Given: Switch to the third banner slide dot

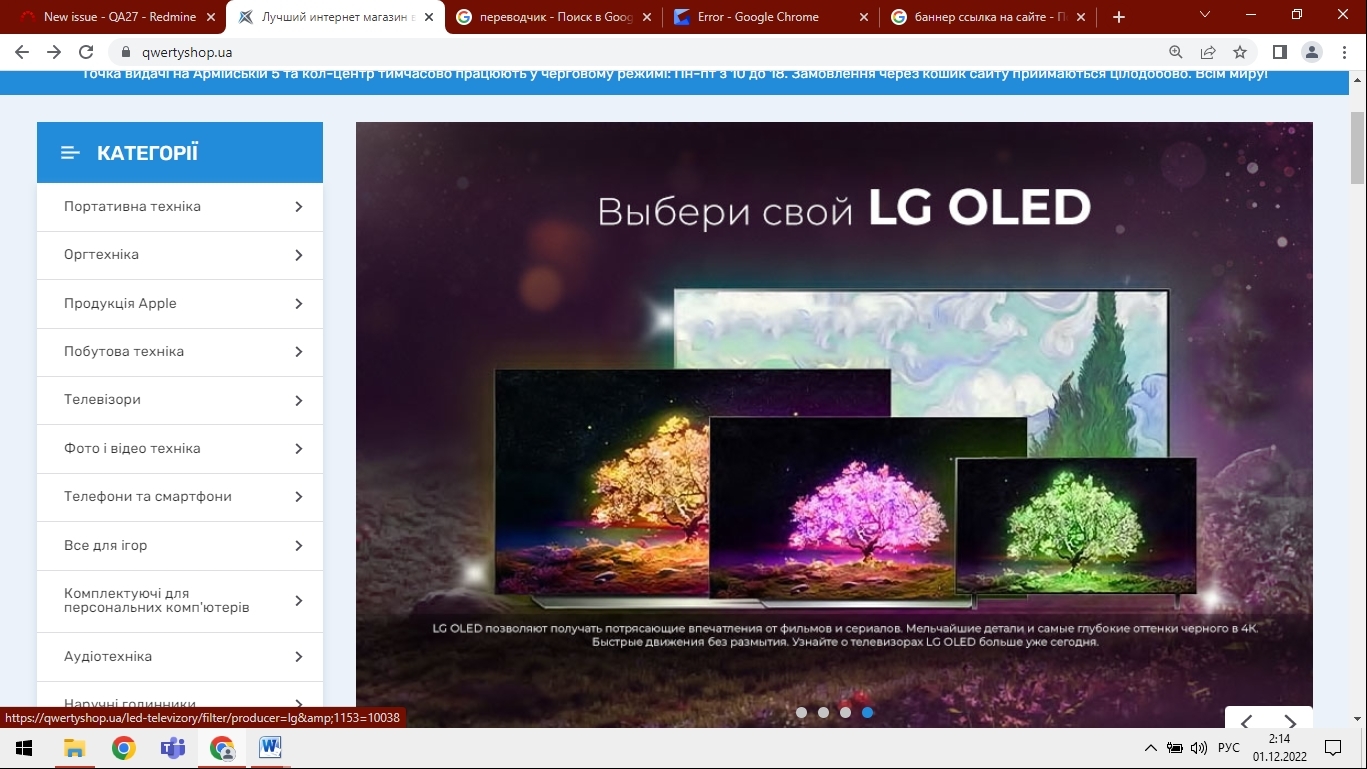Looking at the screenshot, I should tap(845, 712).
